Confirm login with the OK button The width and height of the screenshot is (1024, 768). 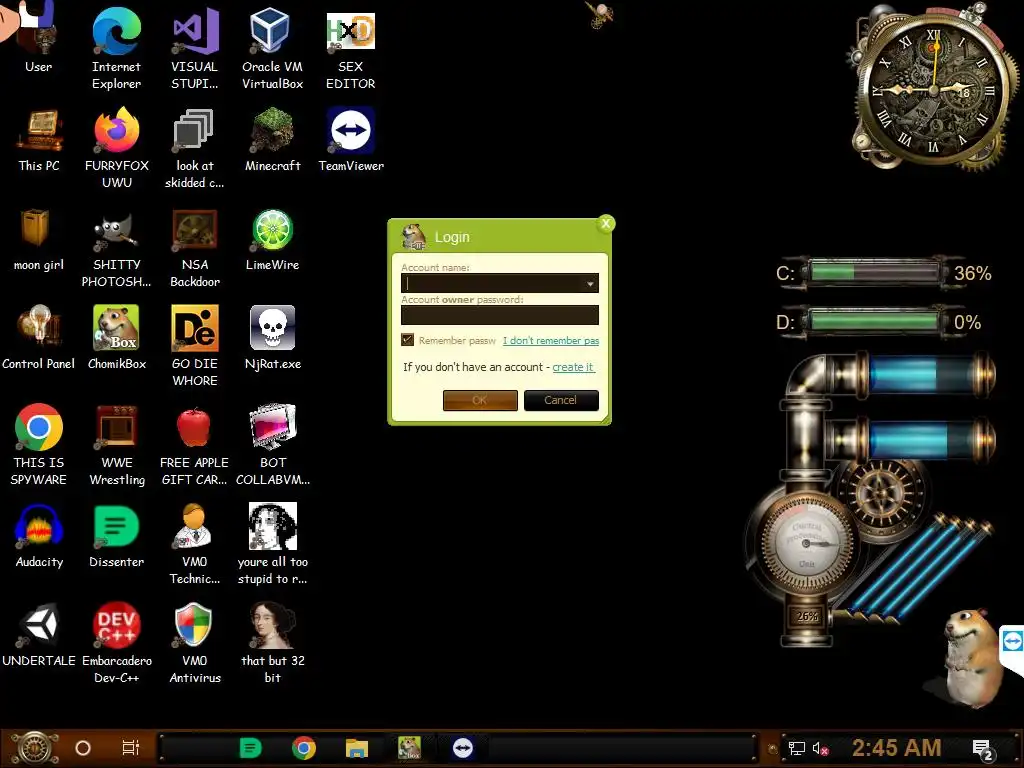coord(480,400)
